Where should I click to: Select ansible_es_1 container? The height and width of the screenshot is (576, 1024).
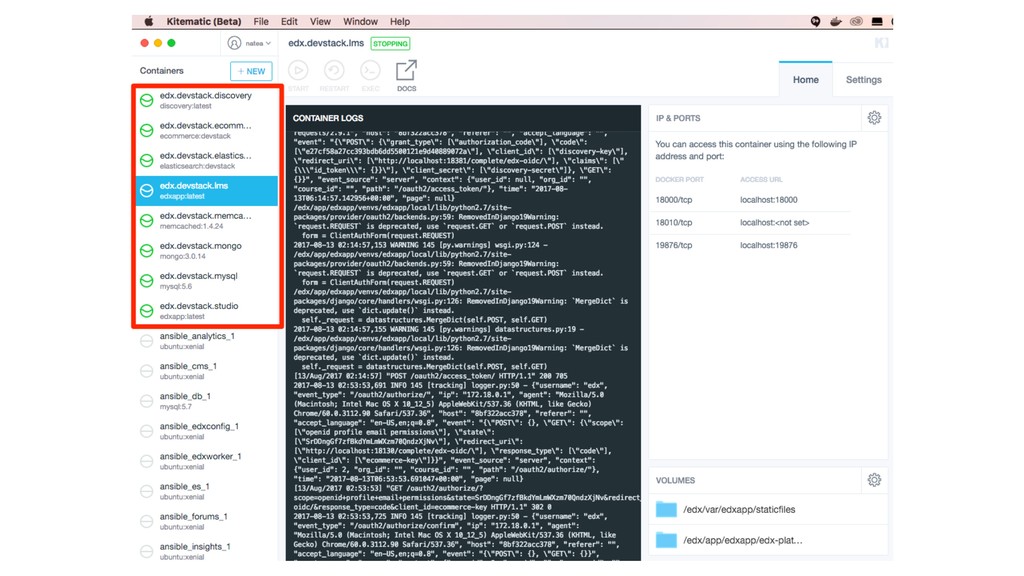(x=207, y=491)
